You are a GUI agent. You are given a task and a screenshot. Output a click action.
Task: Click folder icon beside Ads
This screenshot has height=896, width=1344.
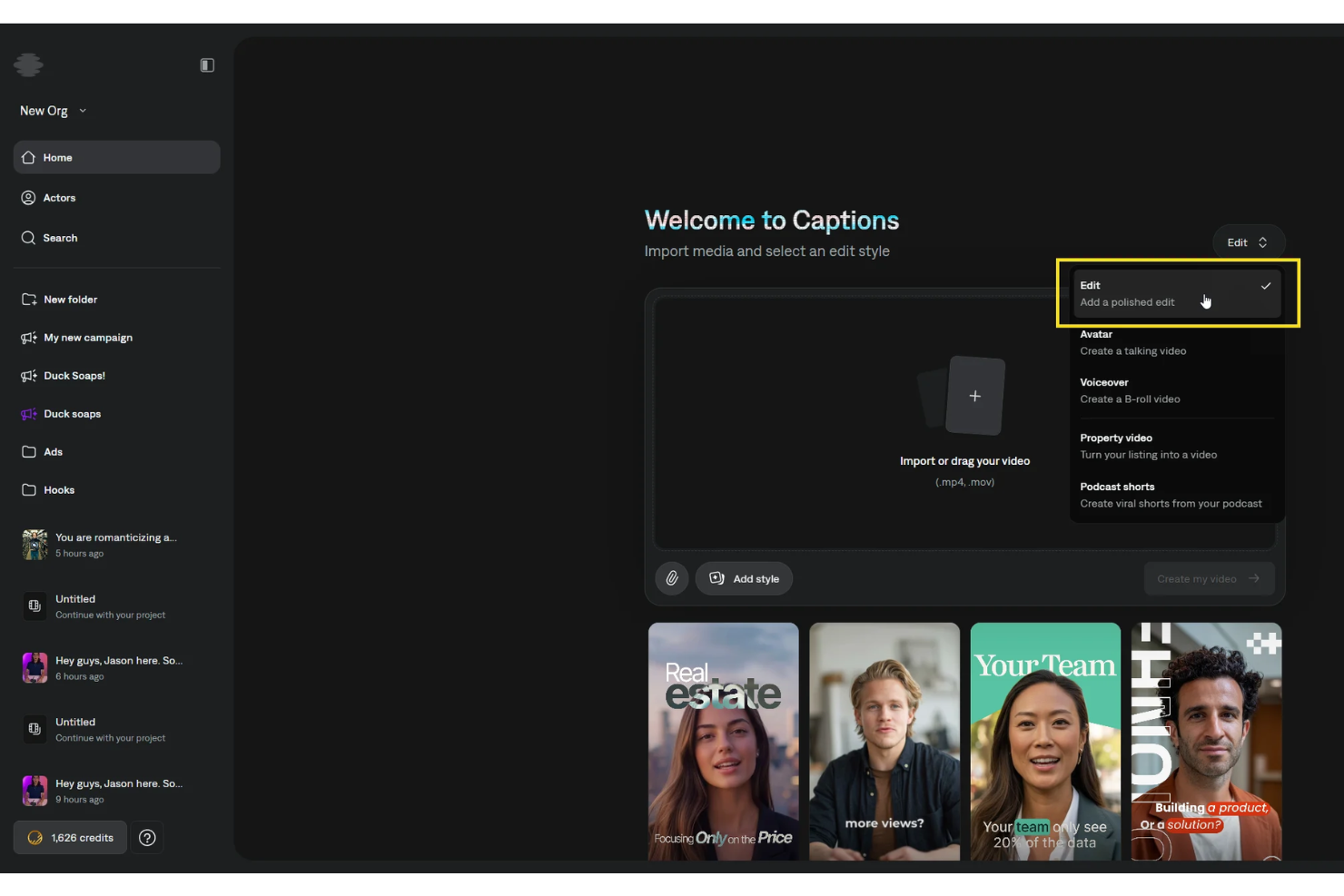tap(29, 452)
